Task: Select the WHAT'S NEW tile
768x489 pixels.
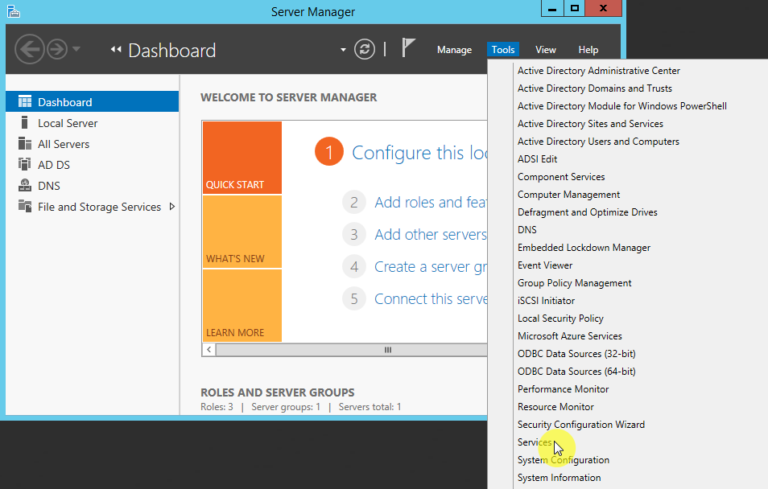Action: click(242, 231)
